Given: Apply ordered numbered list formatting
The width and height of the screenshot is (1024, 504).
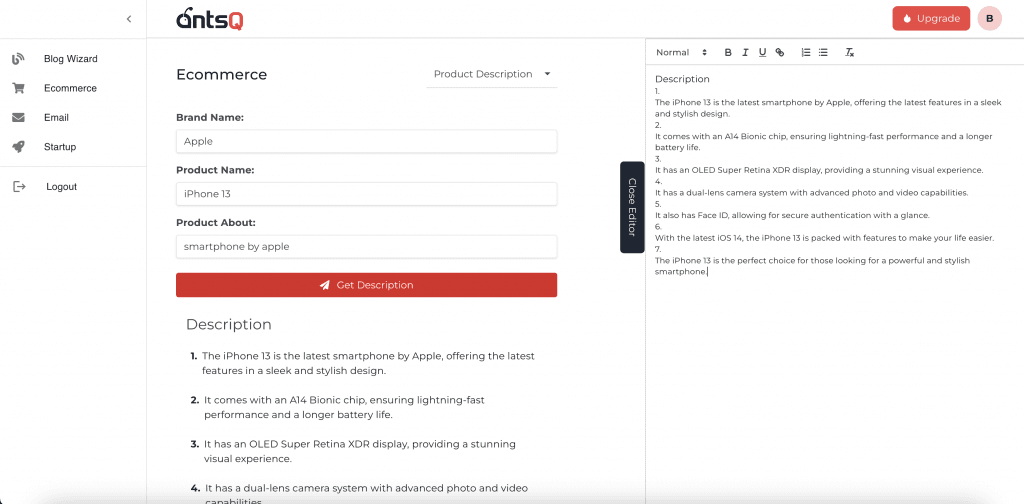Looking at the screenshot, I should [x=806, y=52].
